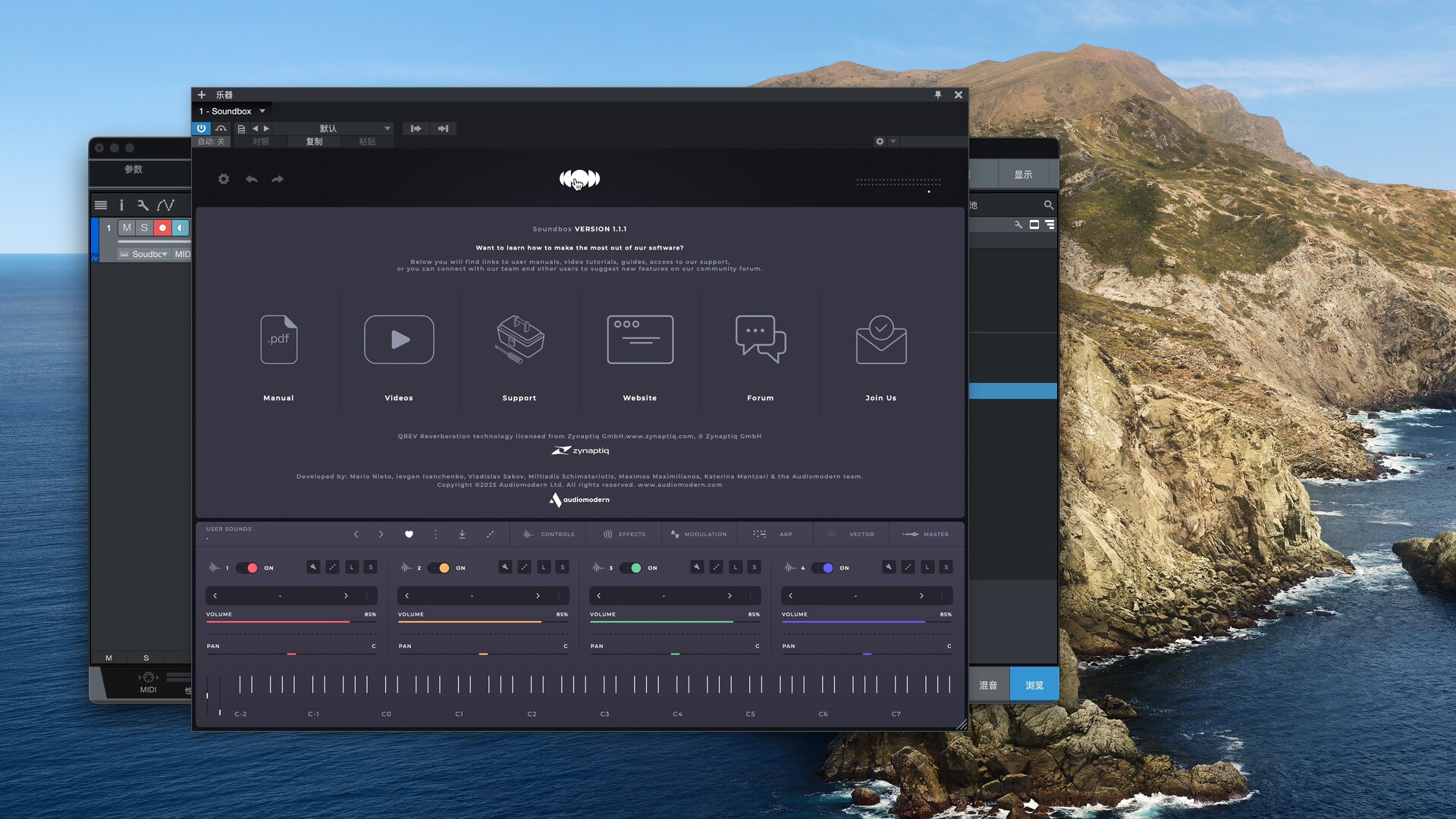Click the save/download preset icon
Image resolution: width=1456 pixels, height=819 pixels.
click(462, 535)
